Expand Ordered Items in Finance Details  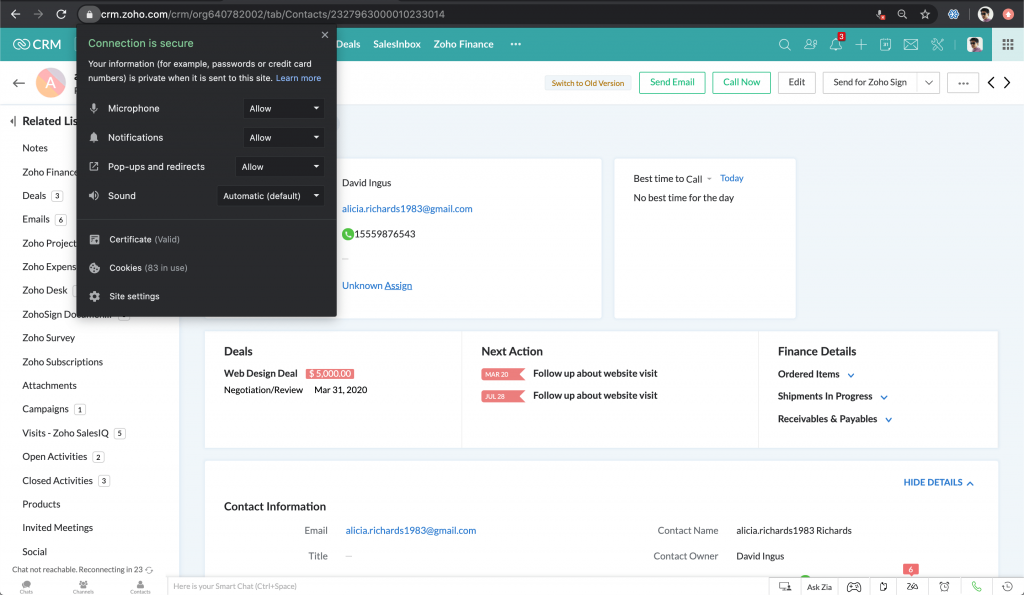coord(851,375)
